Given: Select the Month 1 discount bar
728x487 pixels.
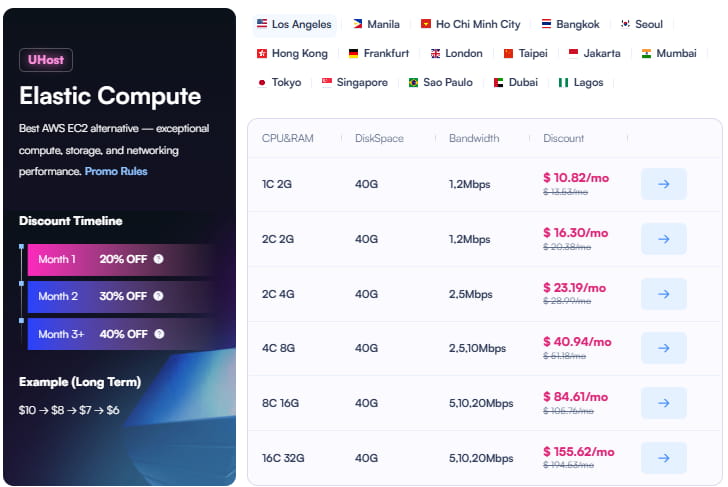Looking at the screenshot, I should pos(115,259).
